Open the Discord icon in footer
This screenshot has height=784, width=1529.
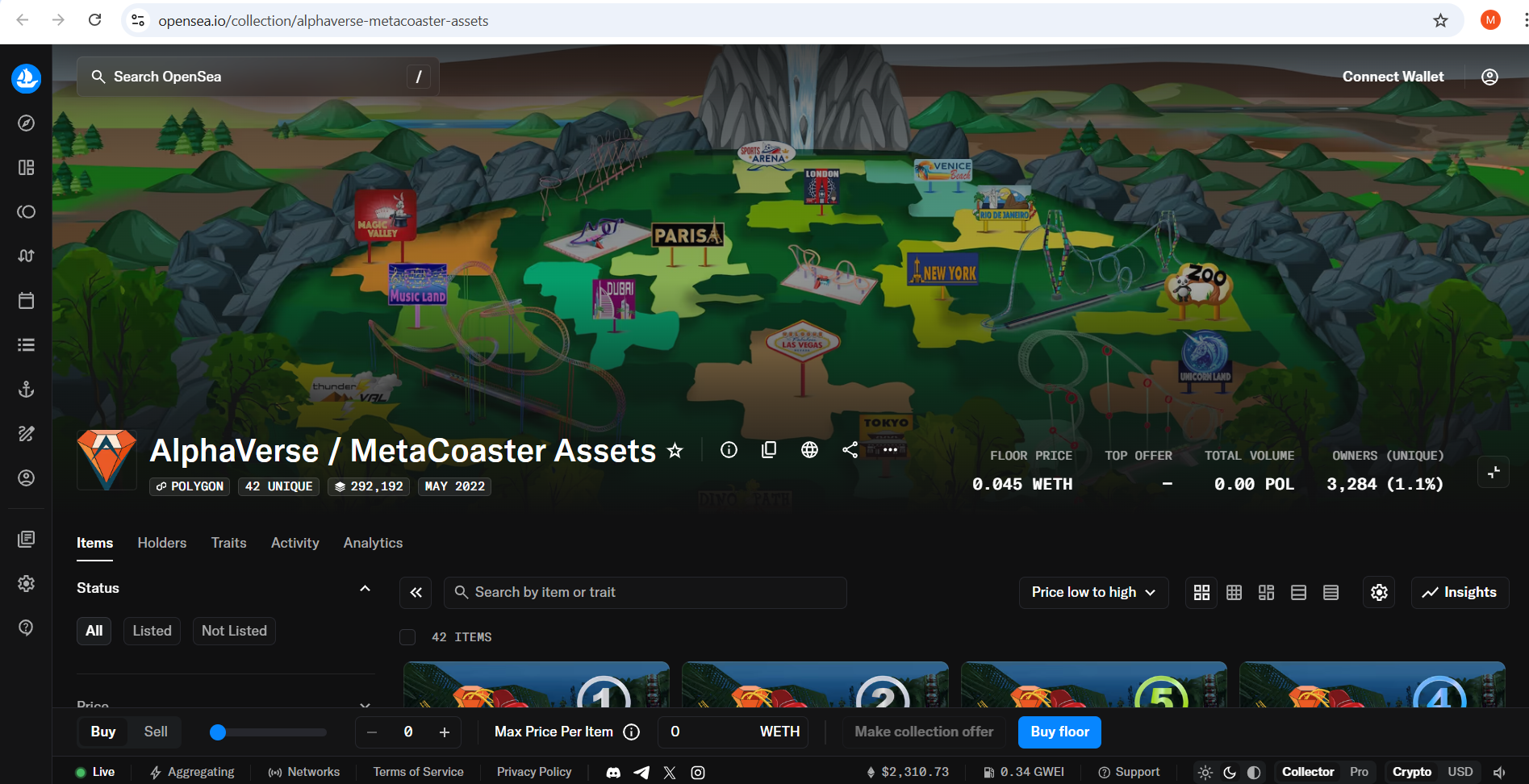[x=613, y=773]
